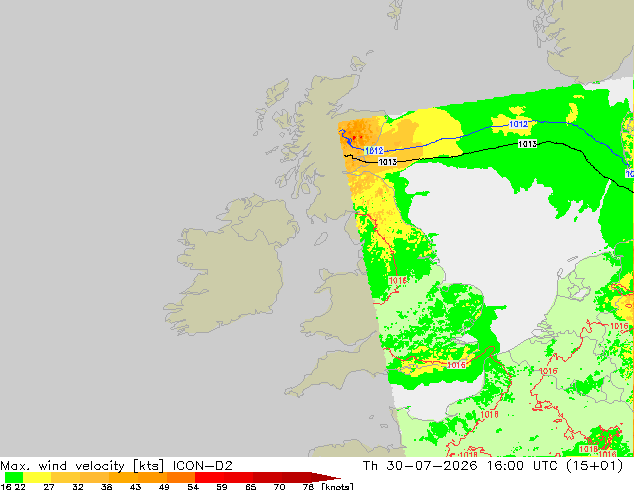Click the '65' value in the legend scale
The width and height of the screenshot is (634, 490).
[x=251, y=486]
